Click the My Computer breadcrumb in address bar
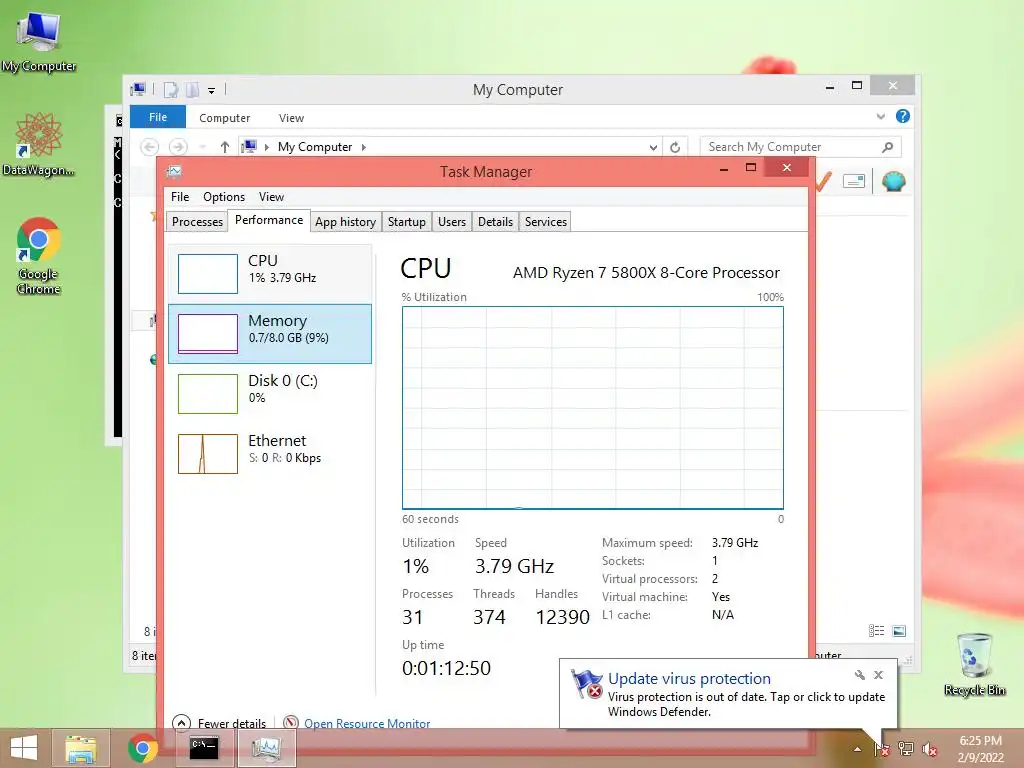This screenshot has width=1024, height=768. [x=315, y=147]
